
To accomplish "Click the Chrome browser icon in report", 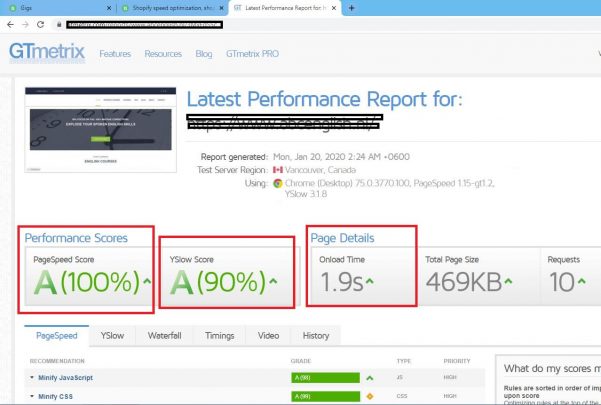I will (278, 183).
